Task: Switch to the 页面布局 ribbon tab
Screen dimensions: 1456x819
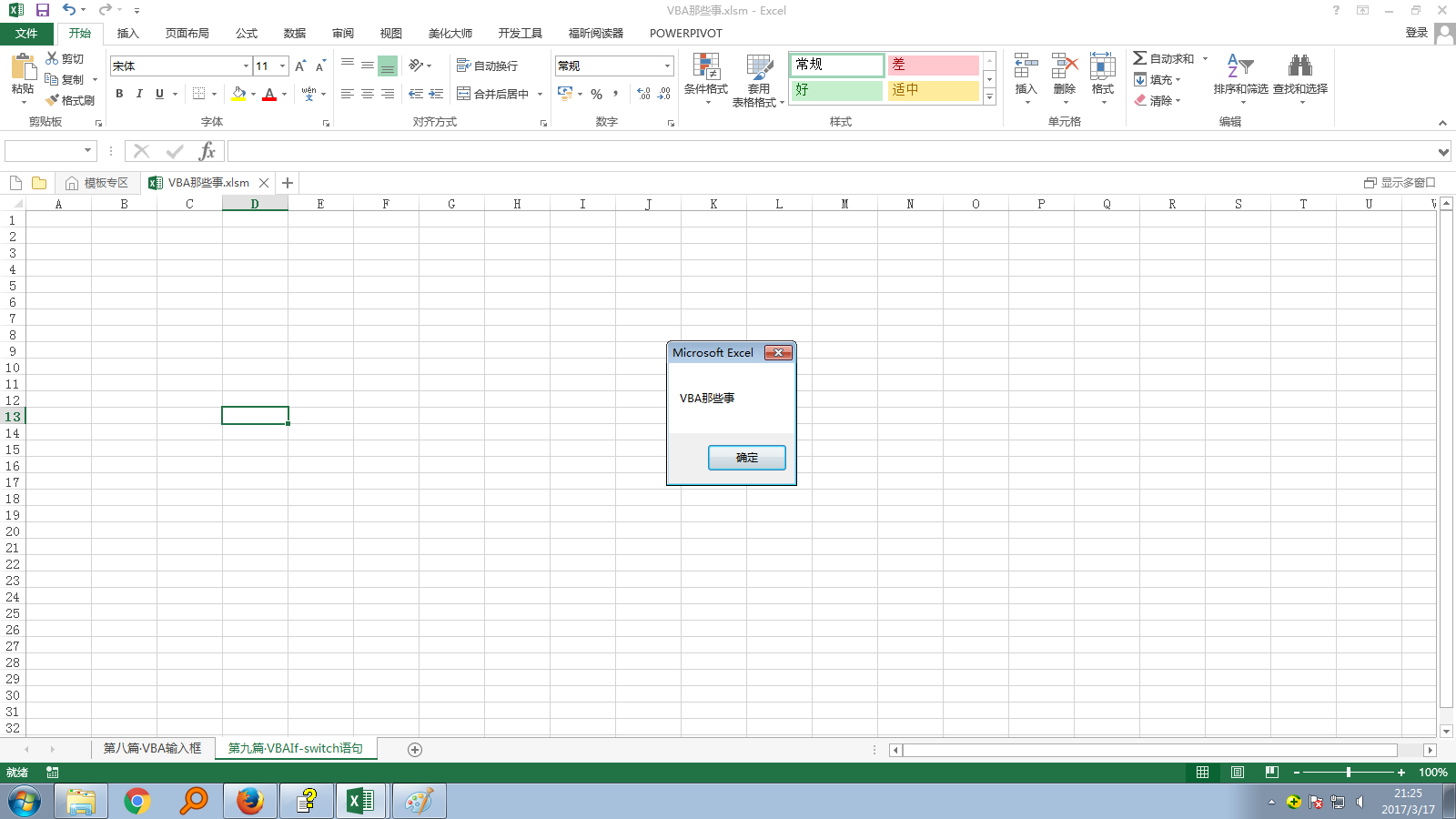Action: (187, 34)
